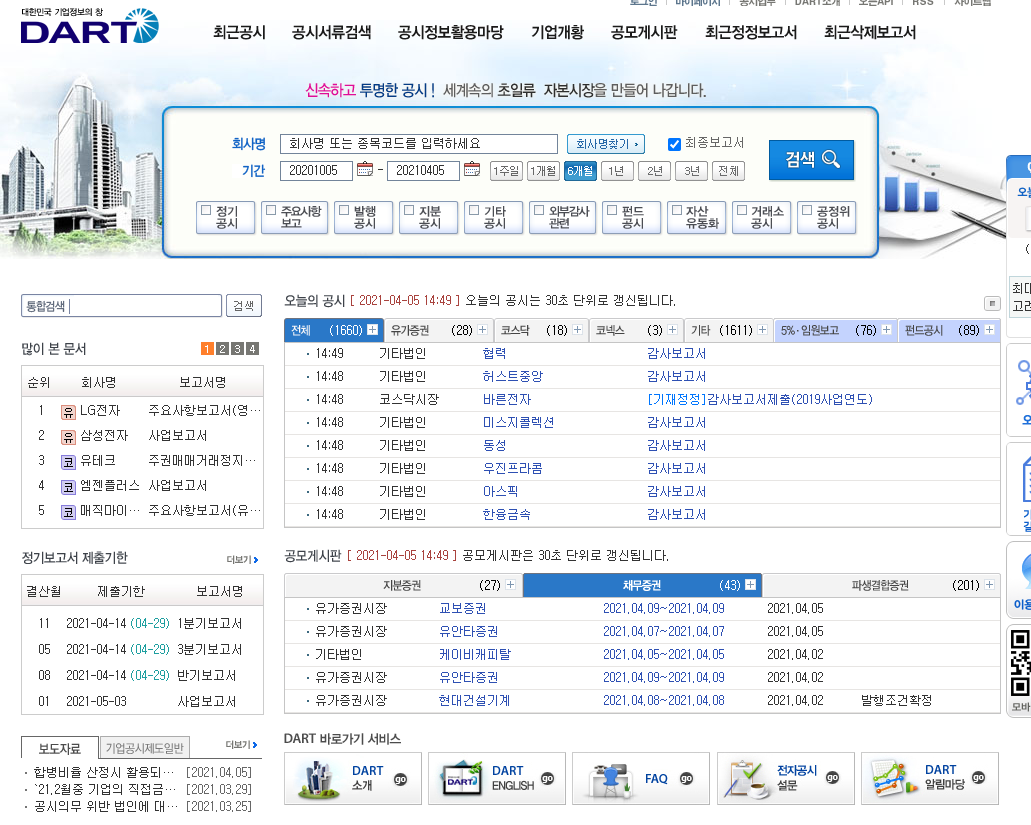Check the 지분공시 checkbox
This screenshot has height=825, width=1031.
409,210
